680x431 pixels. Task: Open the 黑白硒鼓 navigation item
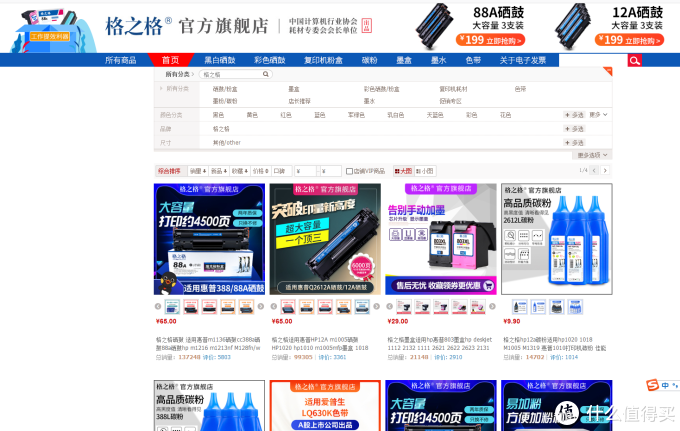click(220, 60)
